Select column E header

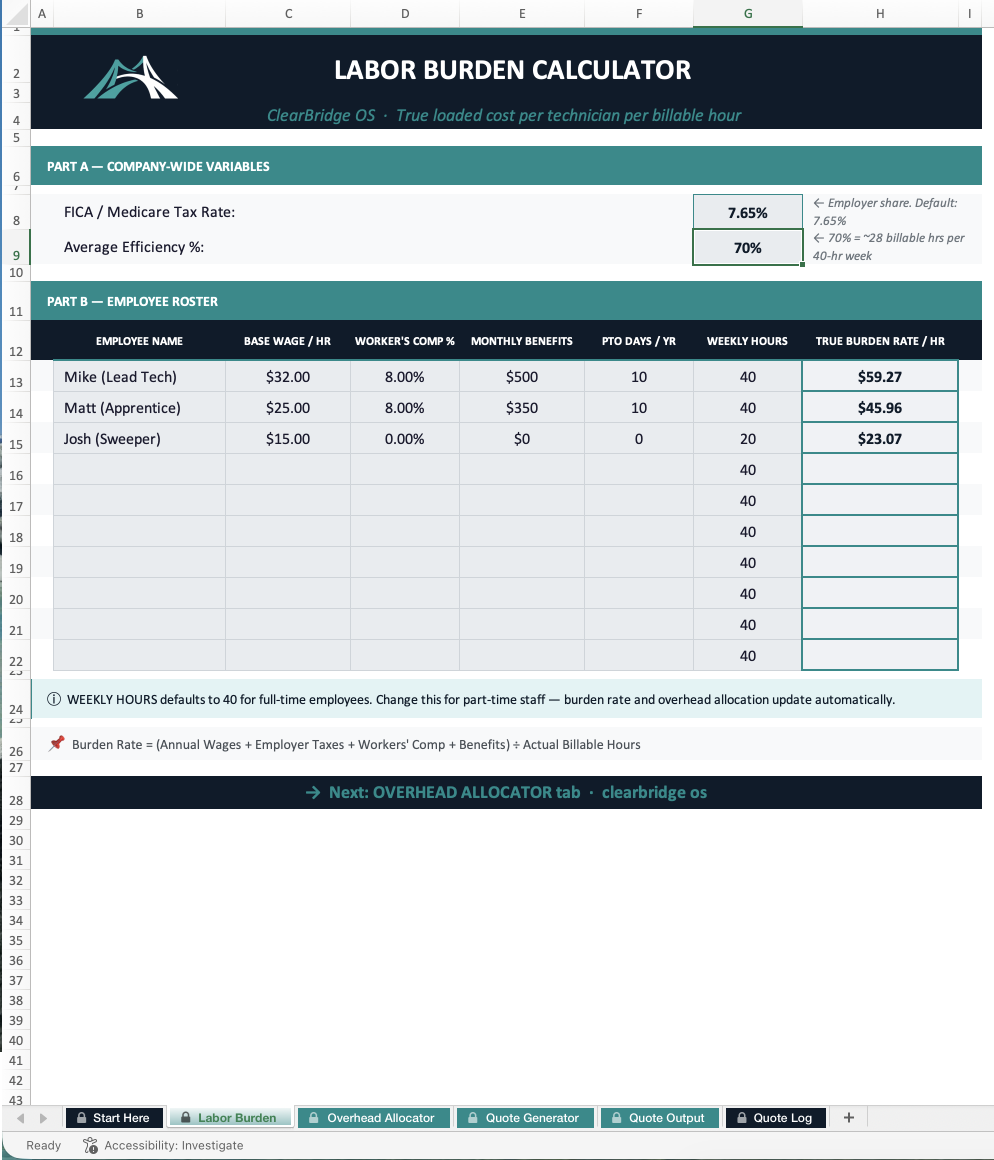click(522, 13)
